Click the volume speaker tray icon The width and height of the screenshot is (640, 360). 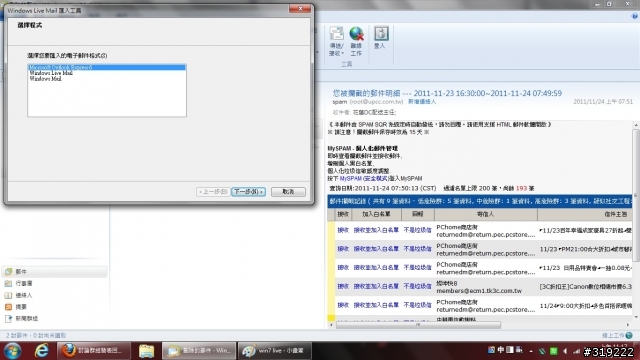pyautogui.click(x=565, y=351)
